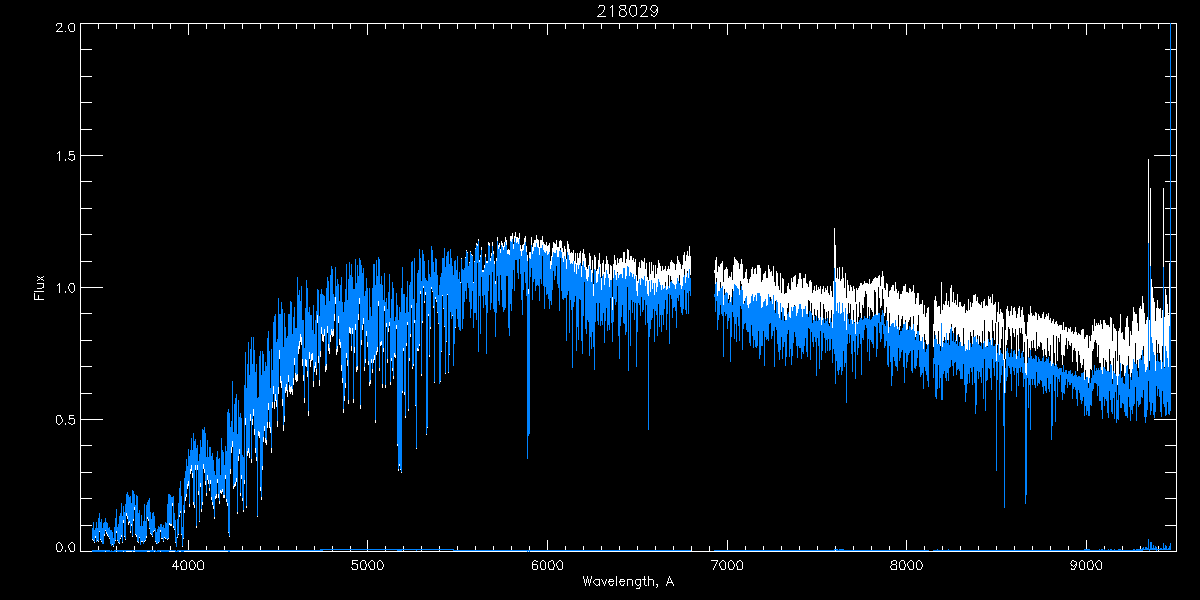Click the plot title 218029
This screenshot has height=600, width=1200.
click(x=628, y=10)
